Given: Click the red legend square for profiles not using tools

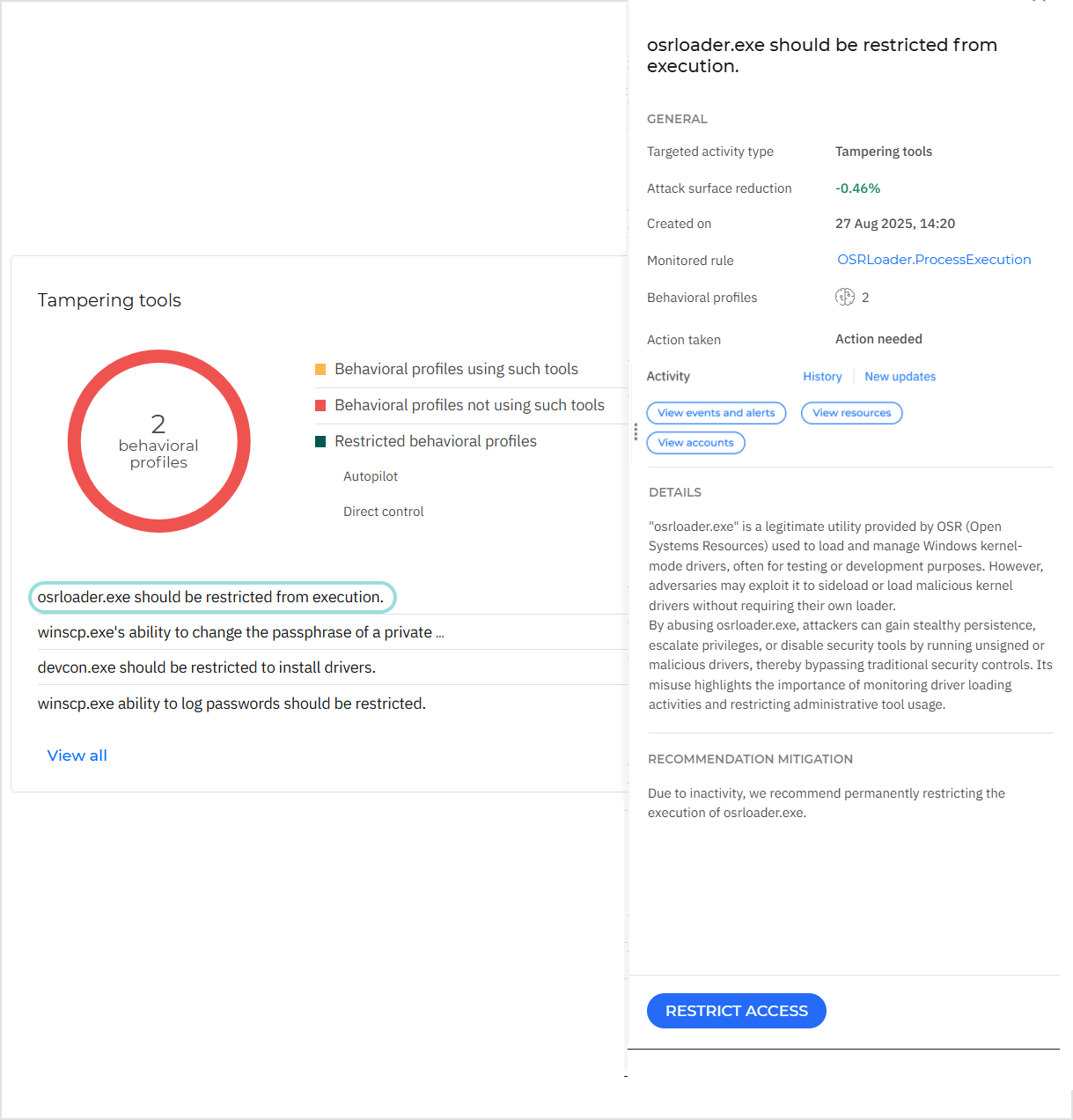Looking at the screenshot, I should click(320, 405).
